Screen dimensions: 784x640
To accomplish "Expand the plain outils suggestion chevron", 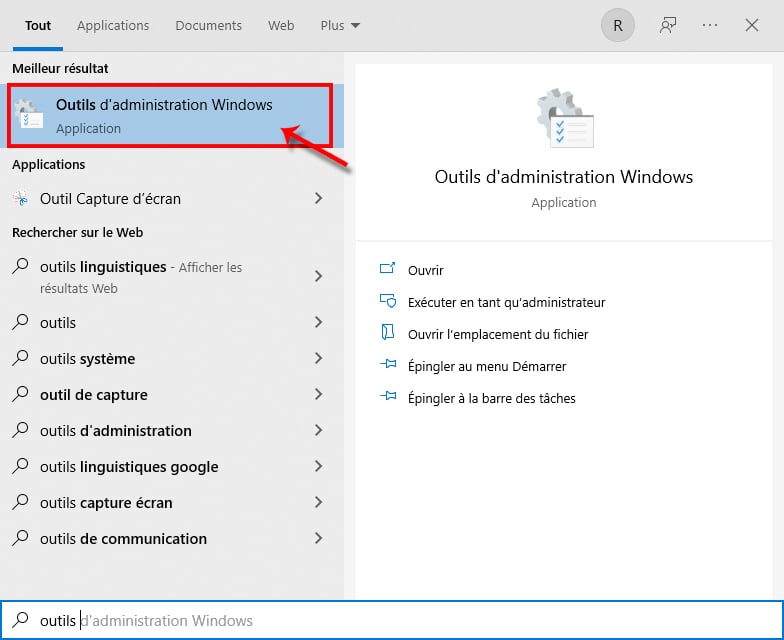I will [318, 322].
